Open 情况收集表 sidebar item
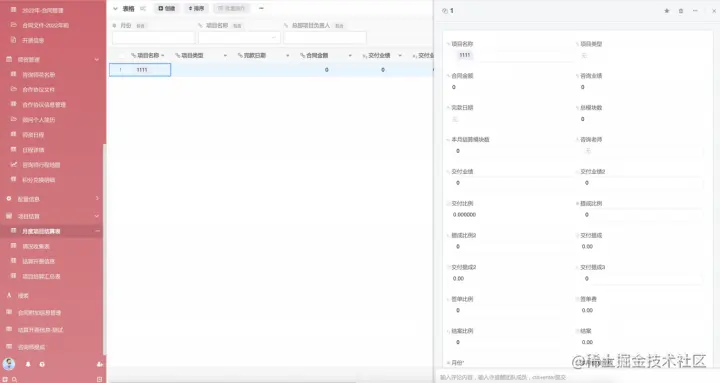This screenshot has width=720, height=383. point(36,247)
